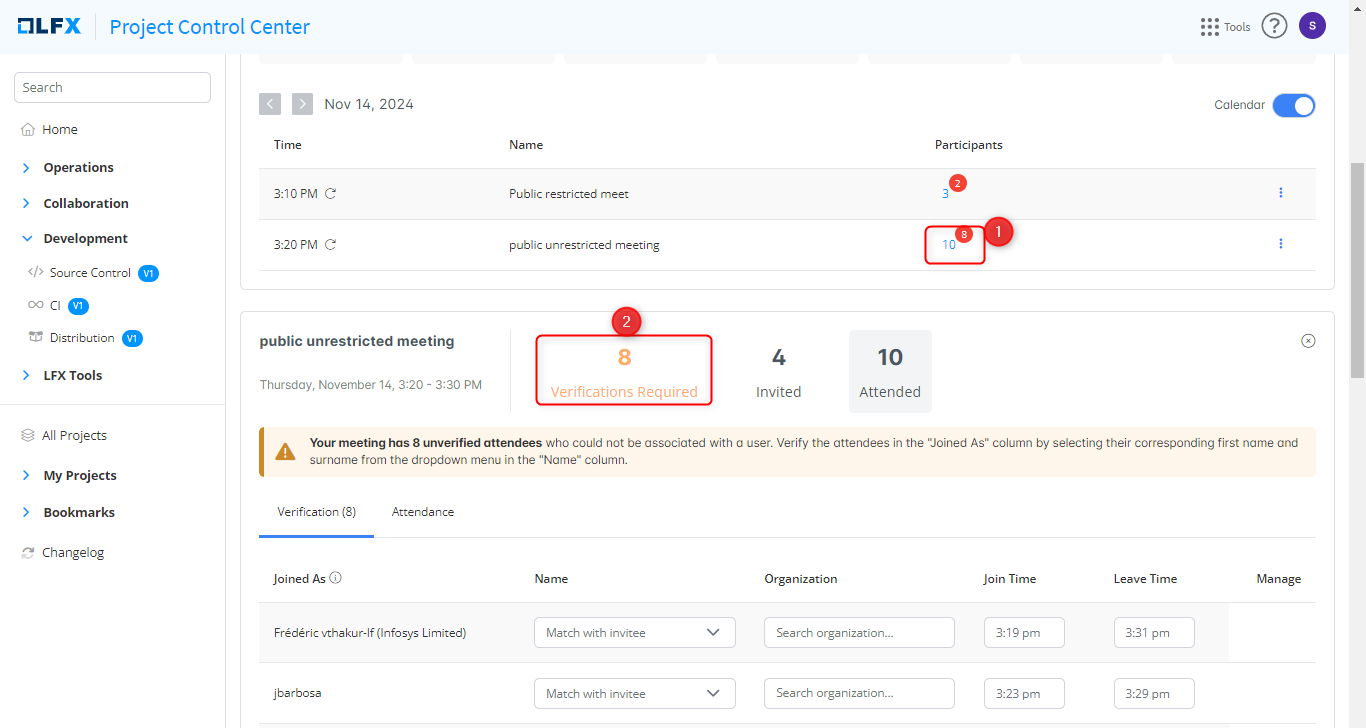Click the 10 participants count link

(948, 245)
